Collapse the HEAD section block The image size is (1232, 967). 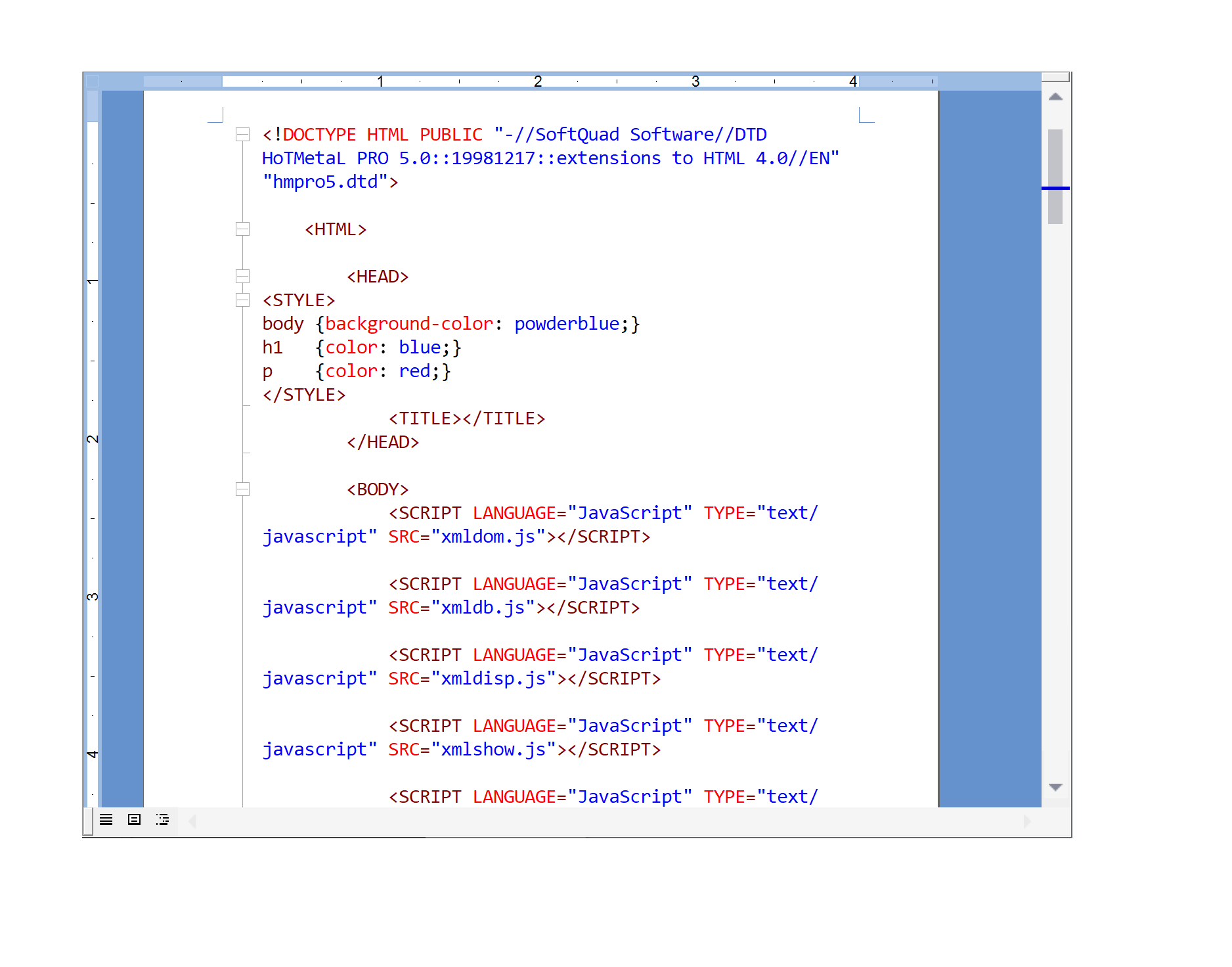(243, 276)
